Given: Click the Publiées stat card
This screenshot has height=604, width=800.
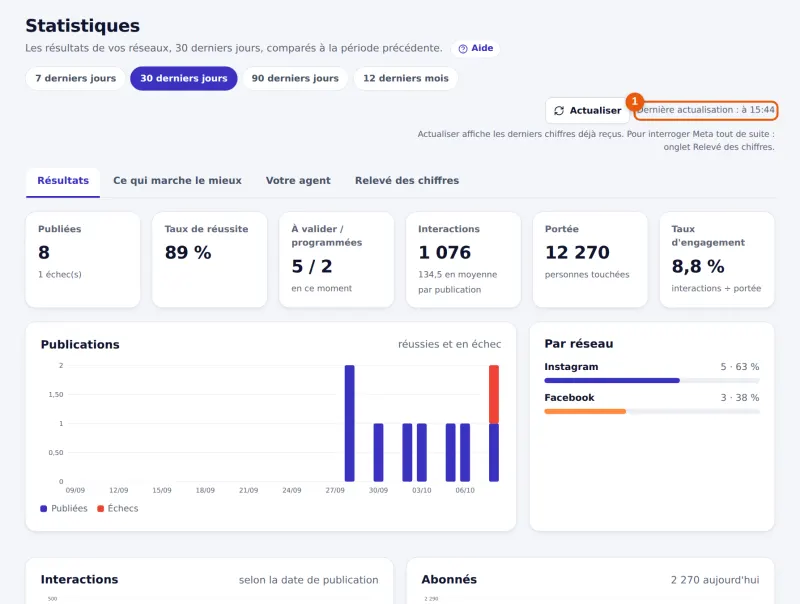Looking at the screenshot, I should (x=83, y=260).
